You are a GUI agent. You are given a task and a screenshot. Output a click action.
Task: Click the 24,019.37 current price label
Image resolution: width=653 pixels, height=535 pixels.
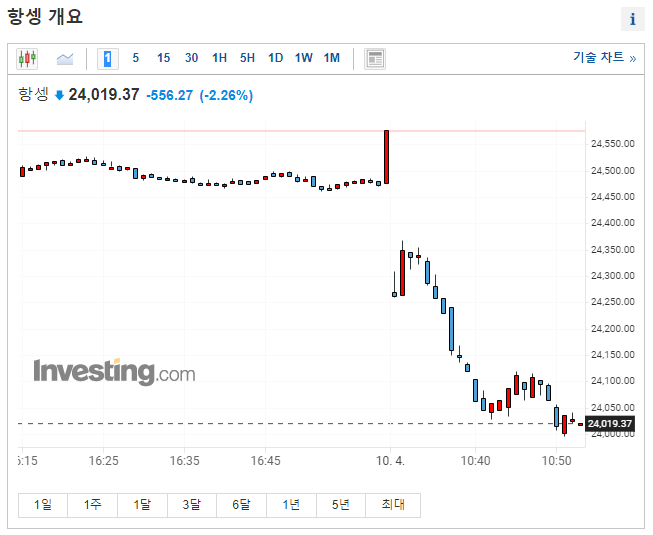[610, 424]
